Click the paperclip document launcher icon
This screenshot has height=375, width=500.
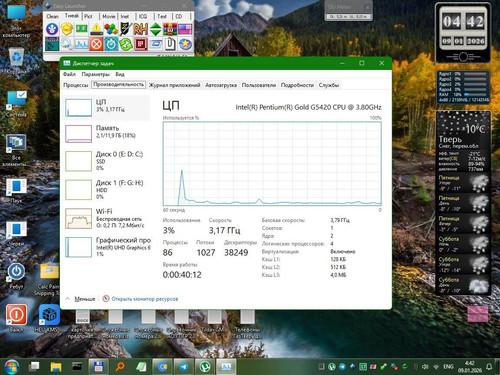pyautogui.click(x=170, y=44)
